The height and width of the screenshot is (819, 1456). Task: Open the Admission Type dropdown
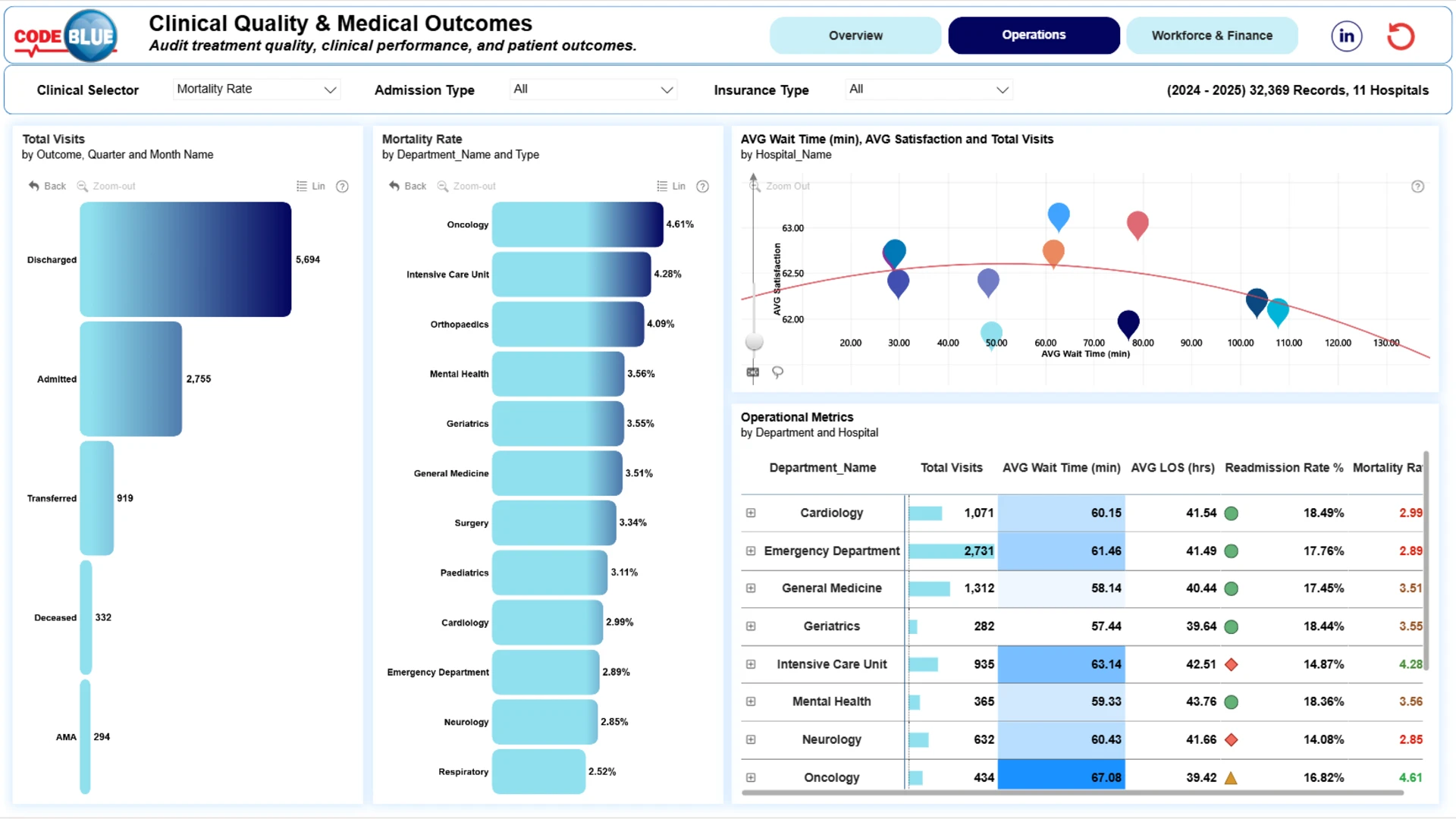tap(593, 89)
